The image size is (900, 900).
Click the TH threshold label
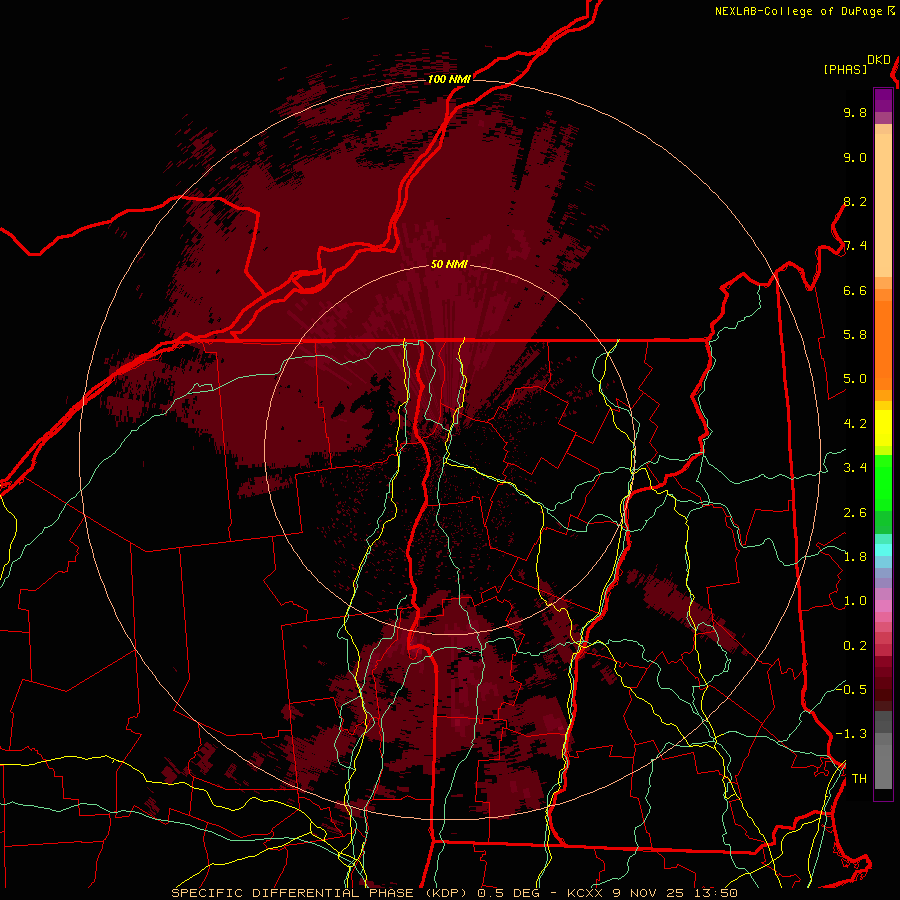pos(859,779)
